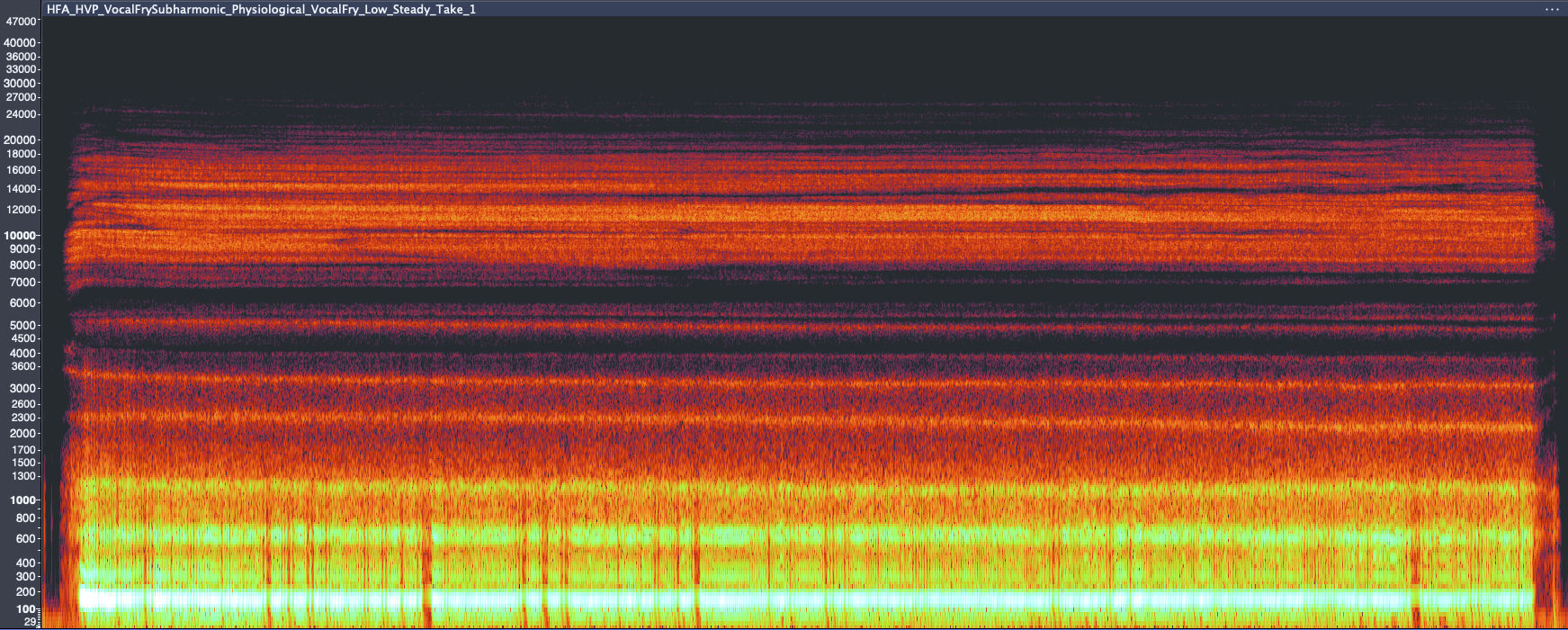The image size is (1568, 630).
Task: Click the 300 frequency axis label
Action: (26, 577)
